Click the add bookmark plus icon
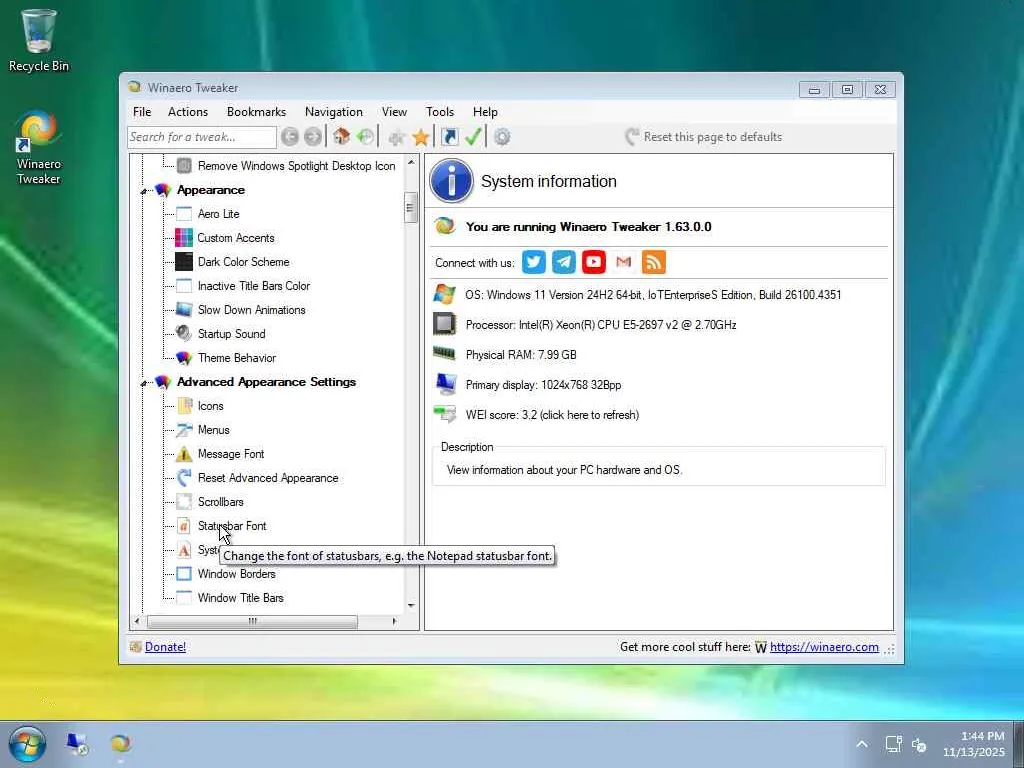 click(x=396, y=137)
